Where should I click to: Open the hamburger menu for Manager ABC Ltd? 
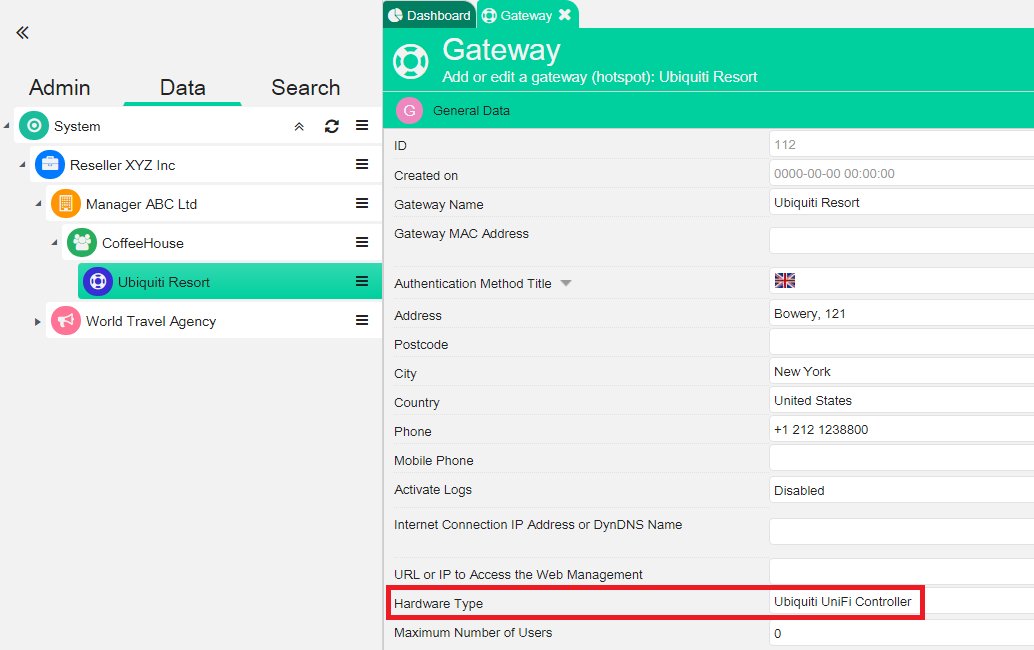click(362, 204)
